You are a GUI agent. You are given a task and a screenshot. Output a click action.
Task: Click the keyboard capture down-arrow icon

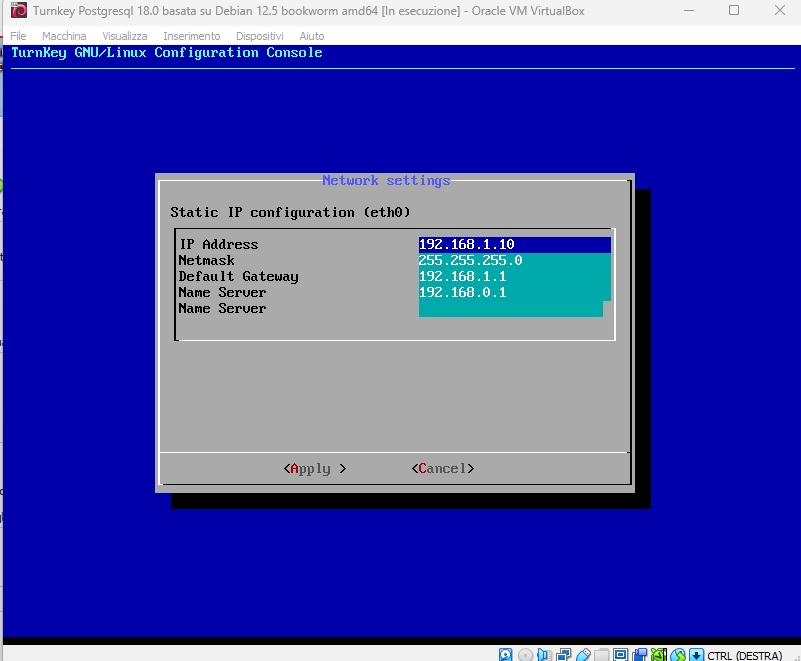pyautogui.click(x=696, y=655)
